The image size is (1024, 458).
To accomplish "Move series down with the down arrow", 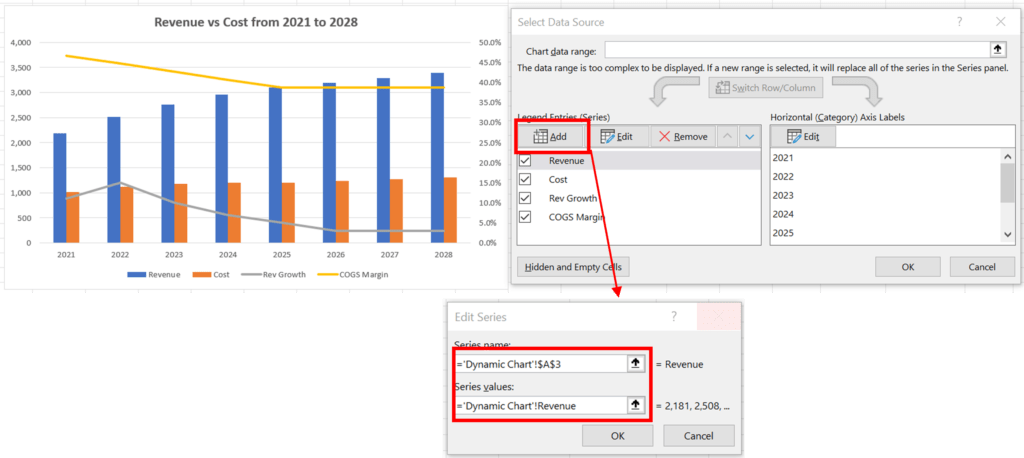I will pos(749,137).
